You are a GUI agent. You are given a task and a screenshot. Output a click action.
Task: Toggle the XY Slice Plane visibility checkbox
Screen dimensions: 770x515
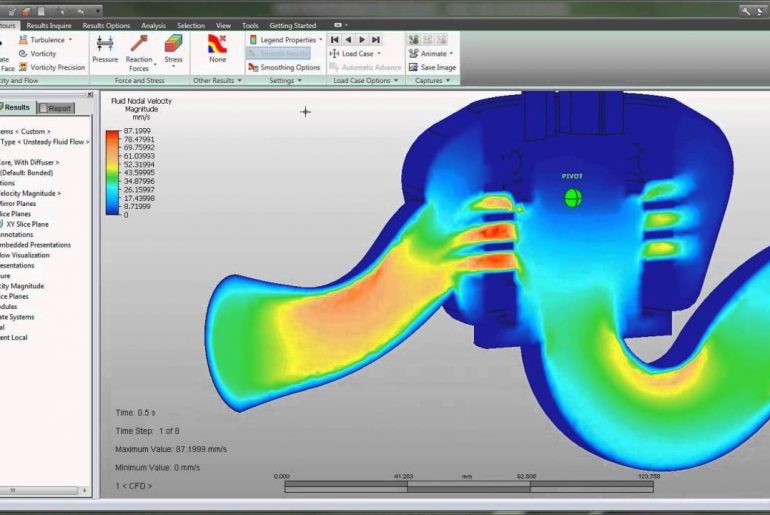3,224
